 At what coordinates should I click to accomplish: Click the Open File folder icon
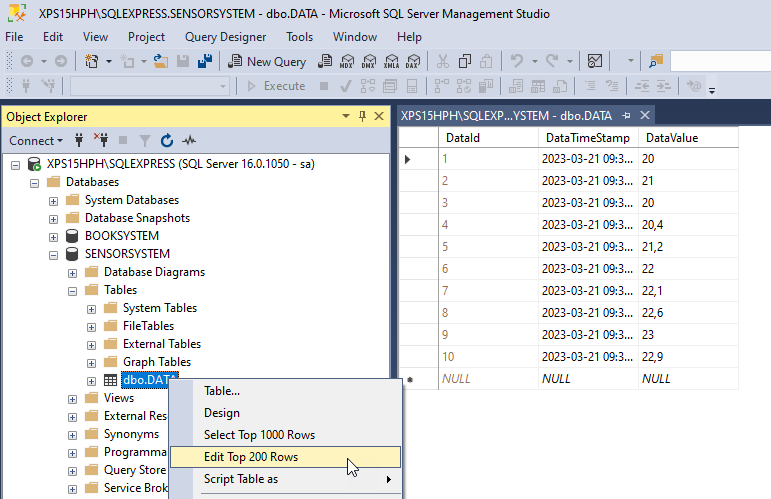(161, 61)
